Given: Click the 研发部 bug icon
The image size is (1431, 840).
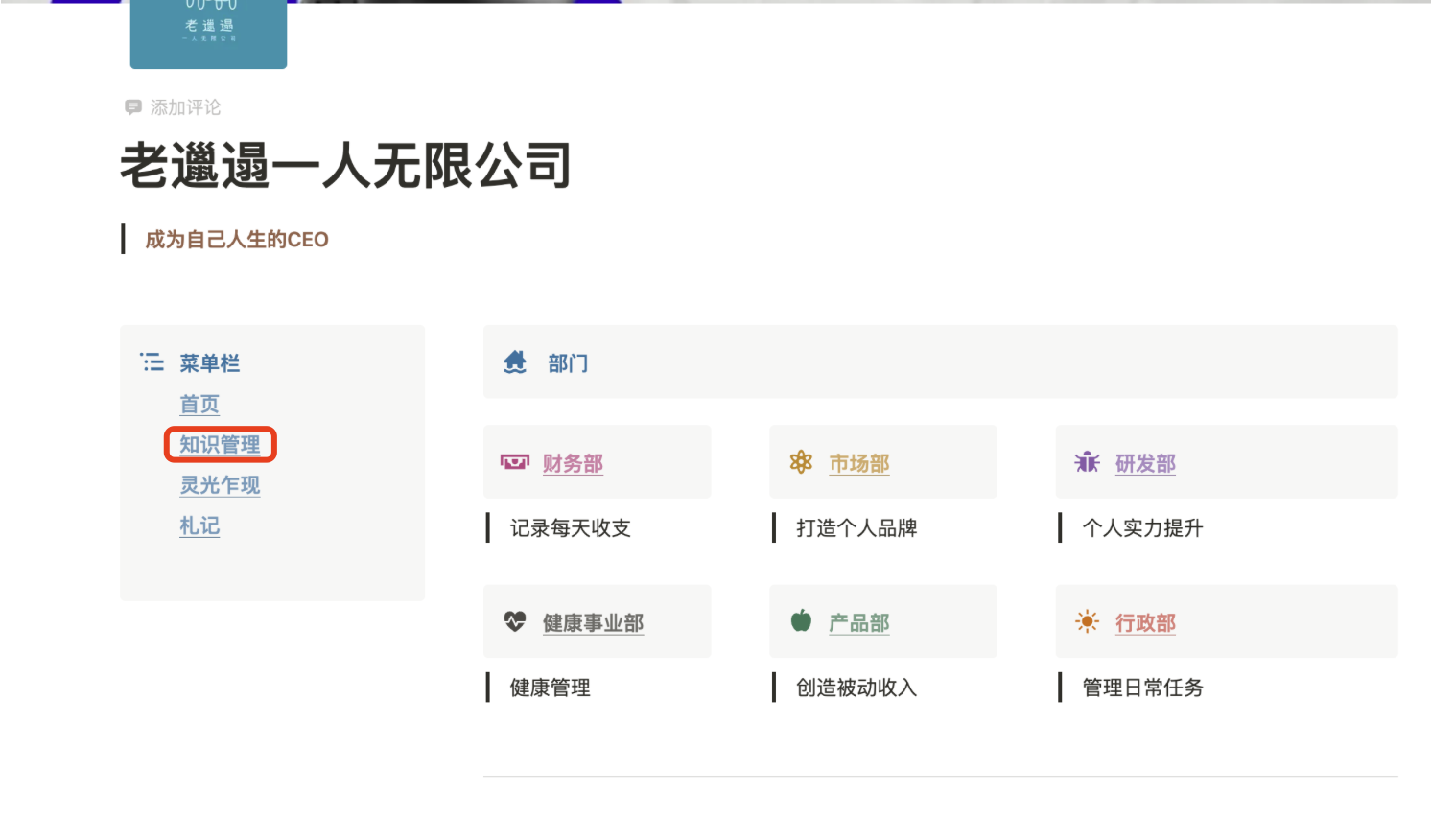Looking at the screenshot, I should click(1087, 462).
